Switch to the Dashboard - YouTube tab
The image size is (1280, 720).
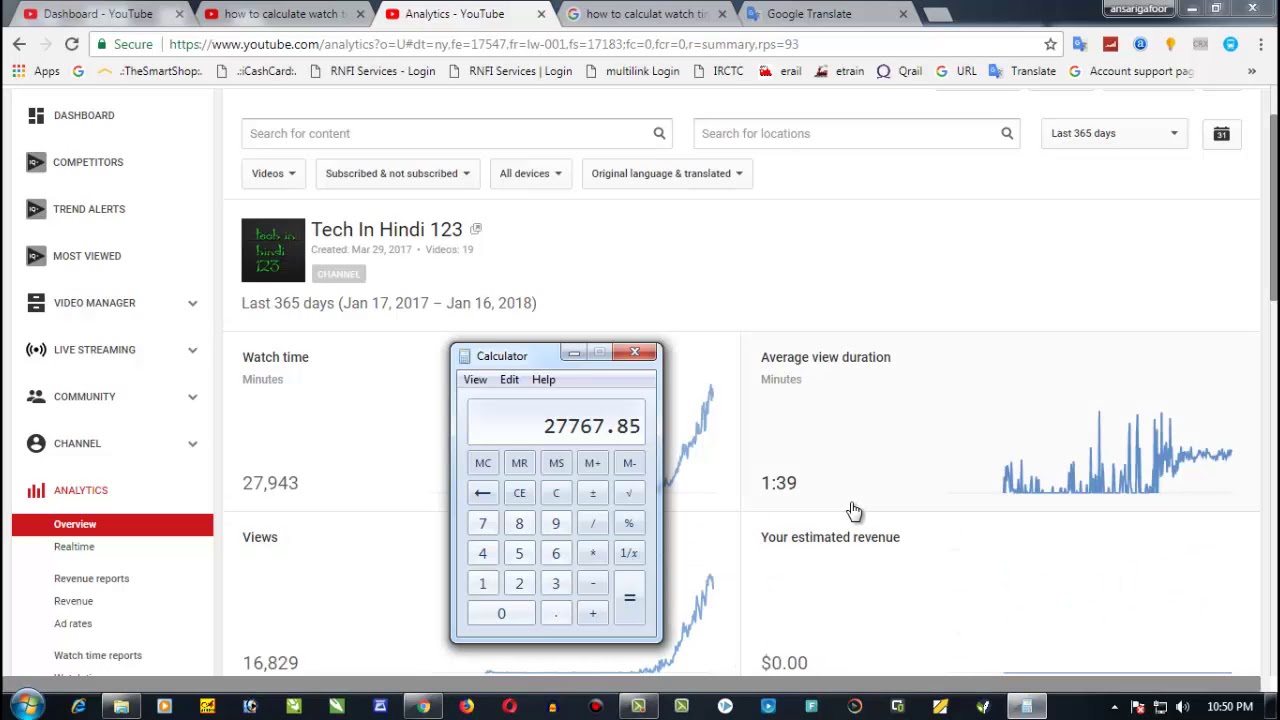[x=98, y=14]
